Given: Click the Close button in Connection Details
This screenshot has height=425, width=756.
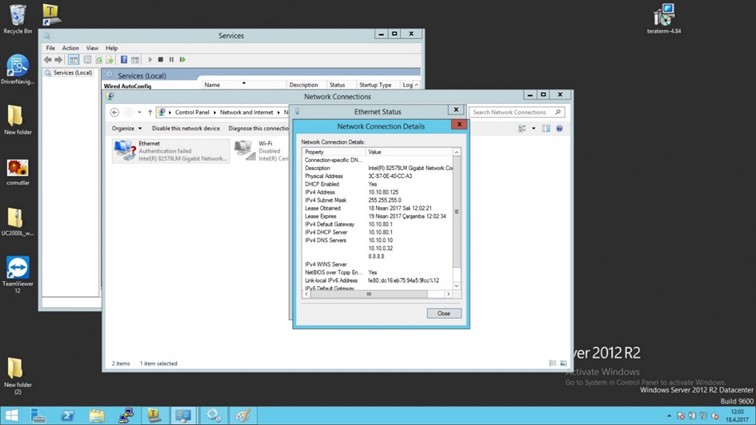Looking at the screenshot, I should [x=444, y=314].
